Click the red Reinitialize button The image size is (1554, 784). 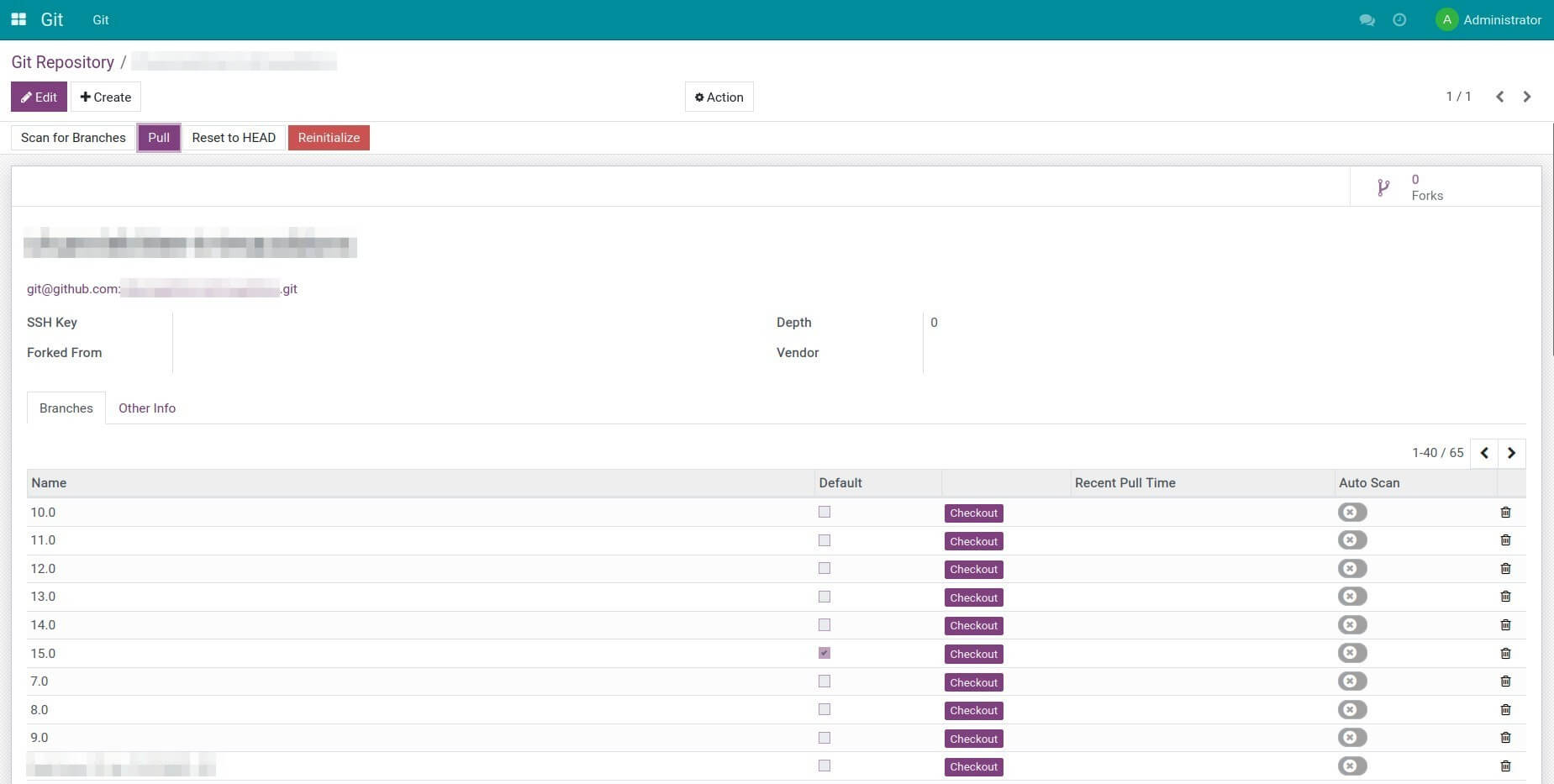tap(329, 138)
